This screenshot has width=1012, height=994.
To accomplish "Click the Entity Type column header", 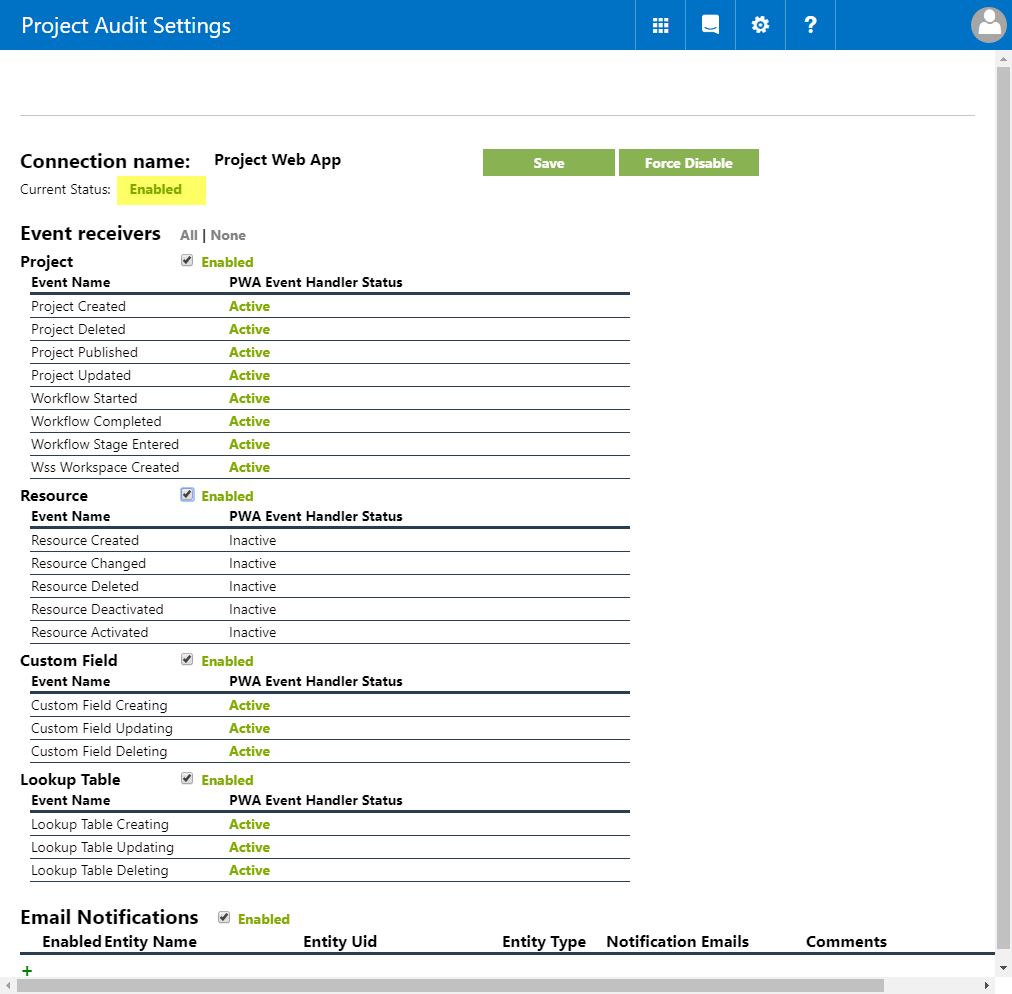I will click(x=544, y=942).
